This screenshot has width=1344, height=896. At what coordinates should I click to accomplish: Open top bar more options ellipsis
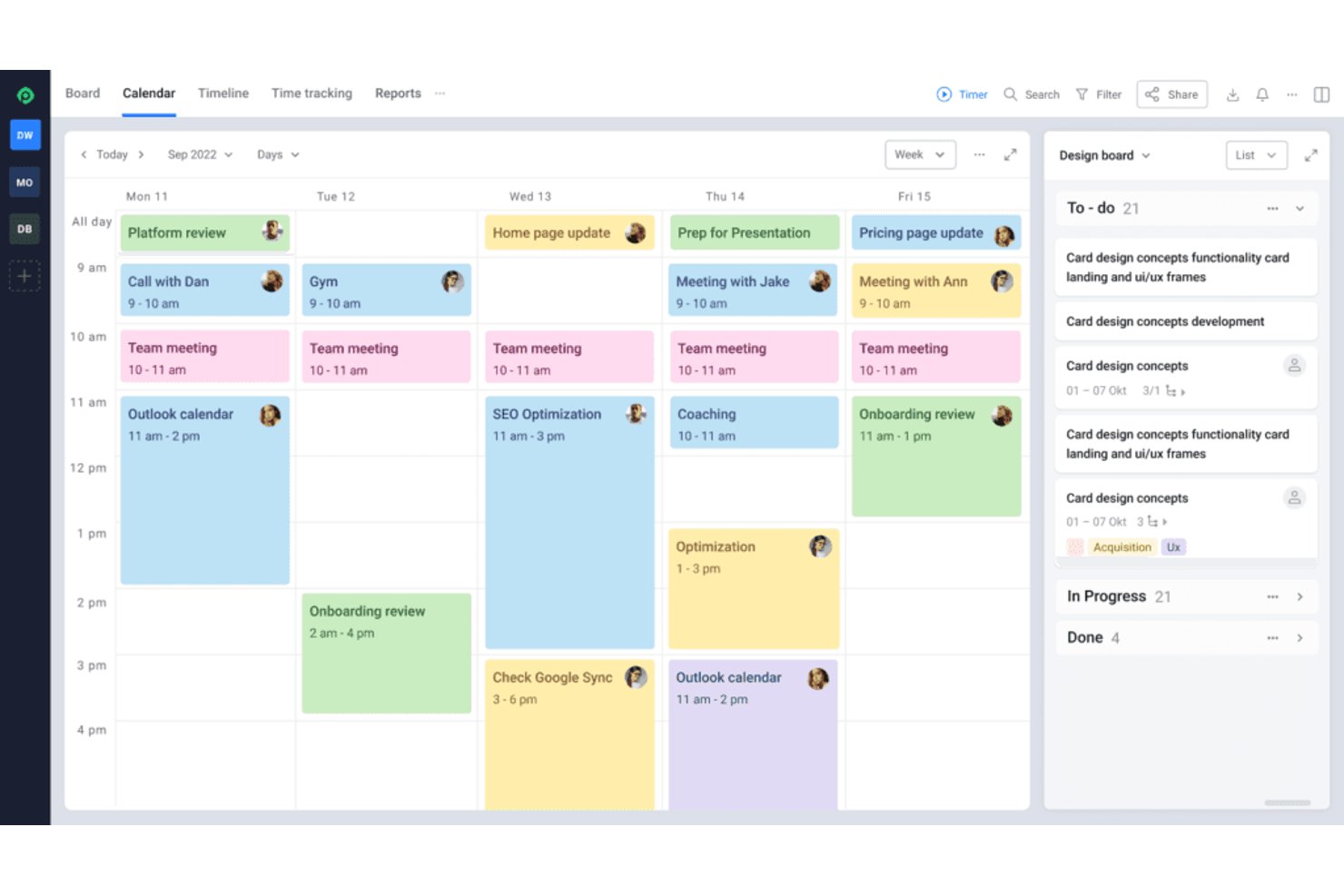click(1292, 94)
